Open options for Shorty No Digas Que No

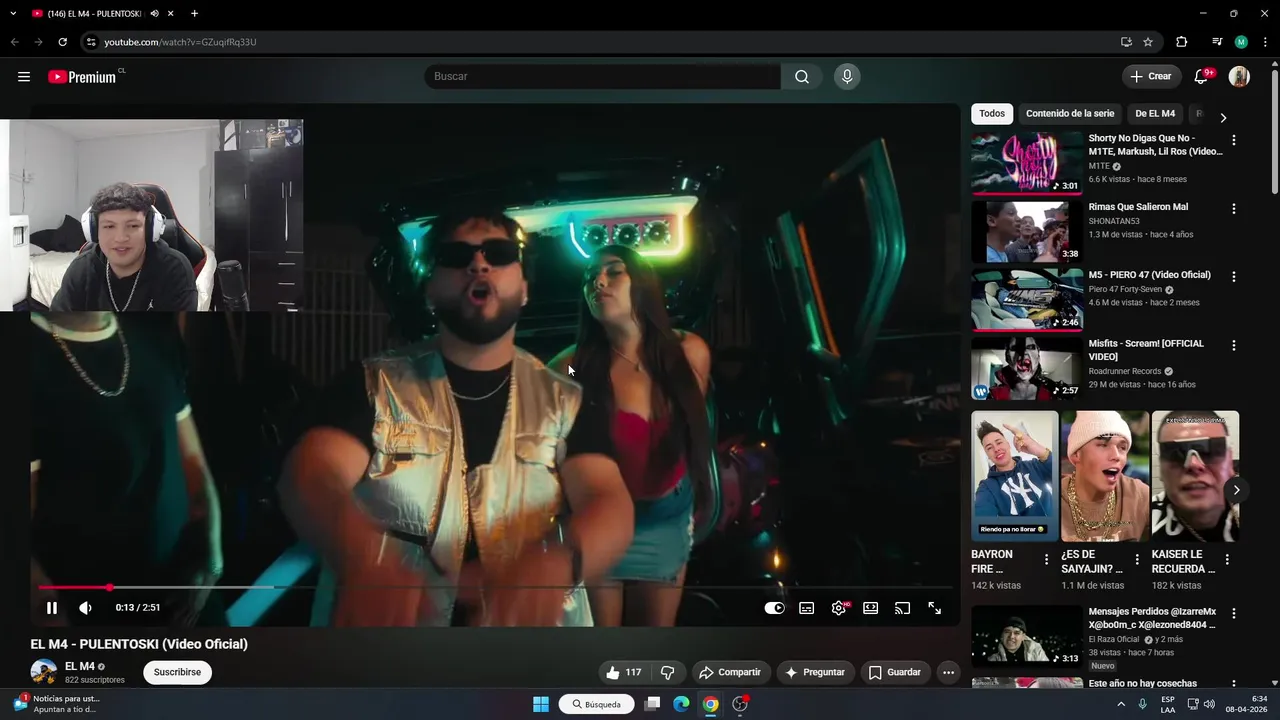point(1233,141)
